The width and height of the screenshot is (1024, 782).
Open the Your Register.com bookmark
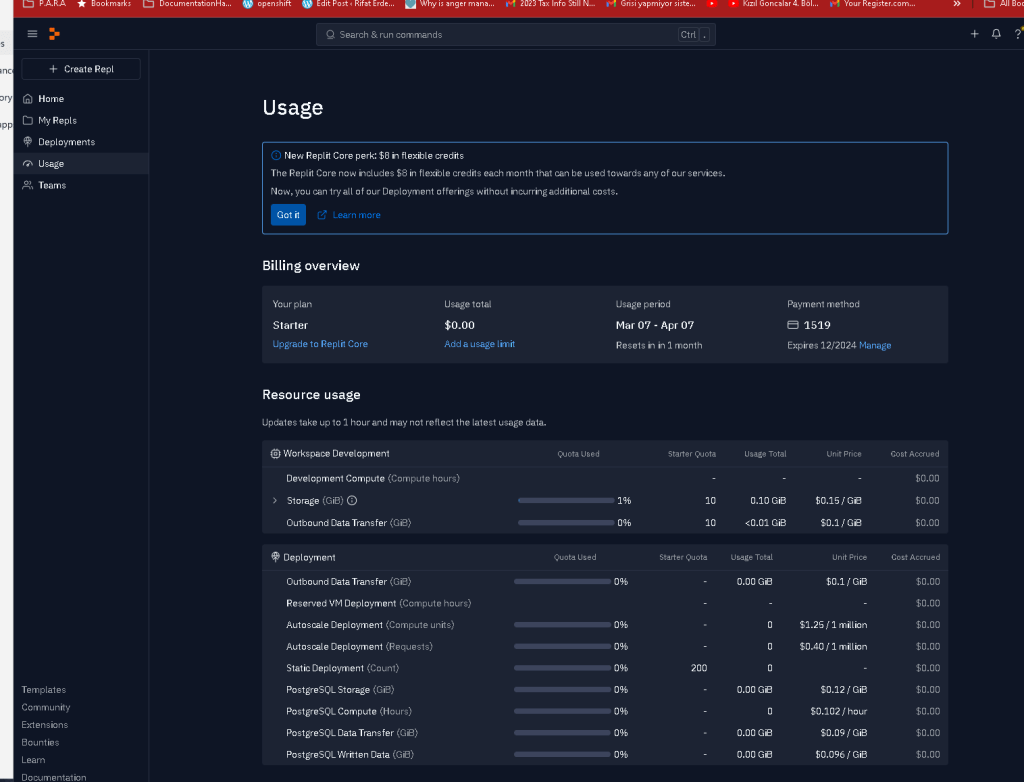(872, 4)
